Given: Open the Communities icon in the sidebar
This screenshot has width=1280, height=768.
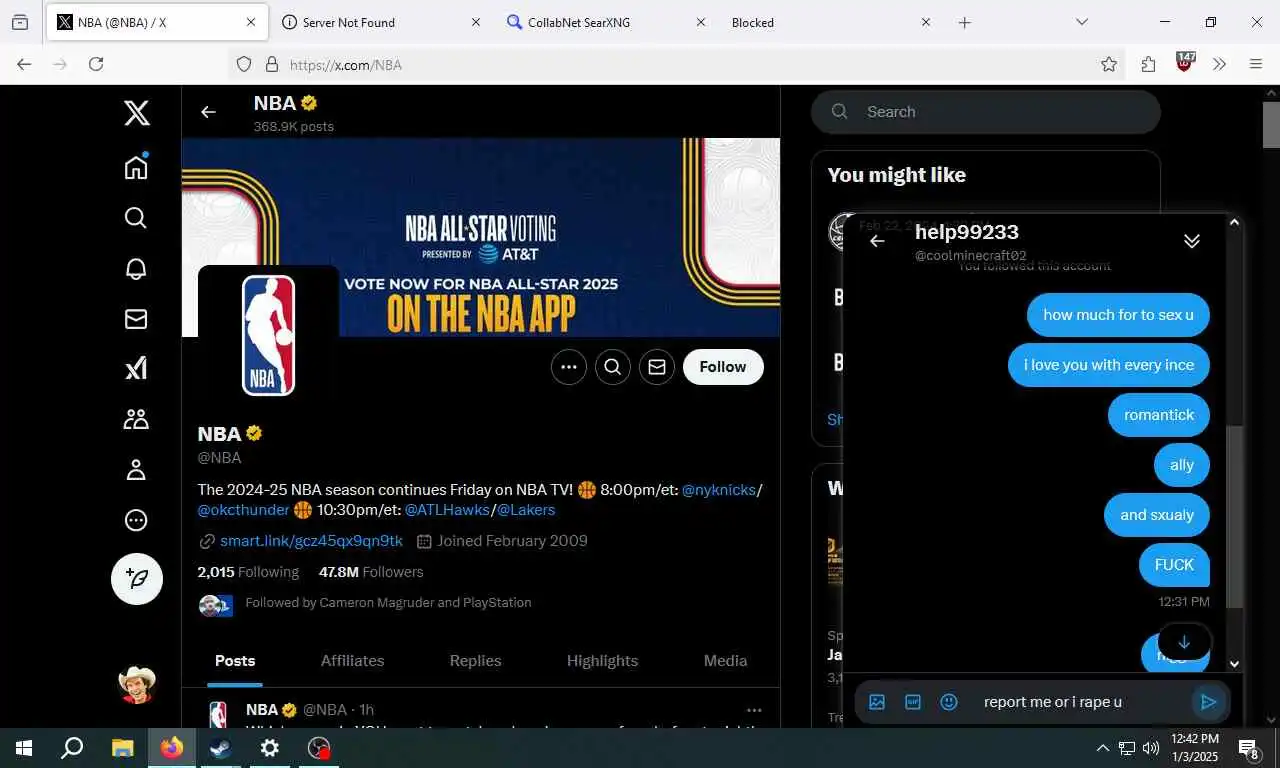Looking at the screenshot, I should [136, 419].
